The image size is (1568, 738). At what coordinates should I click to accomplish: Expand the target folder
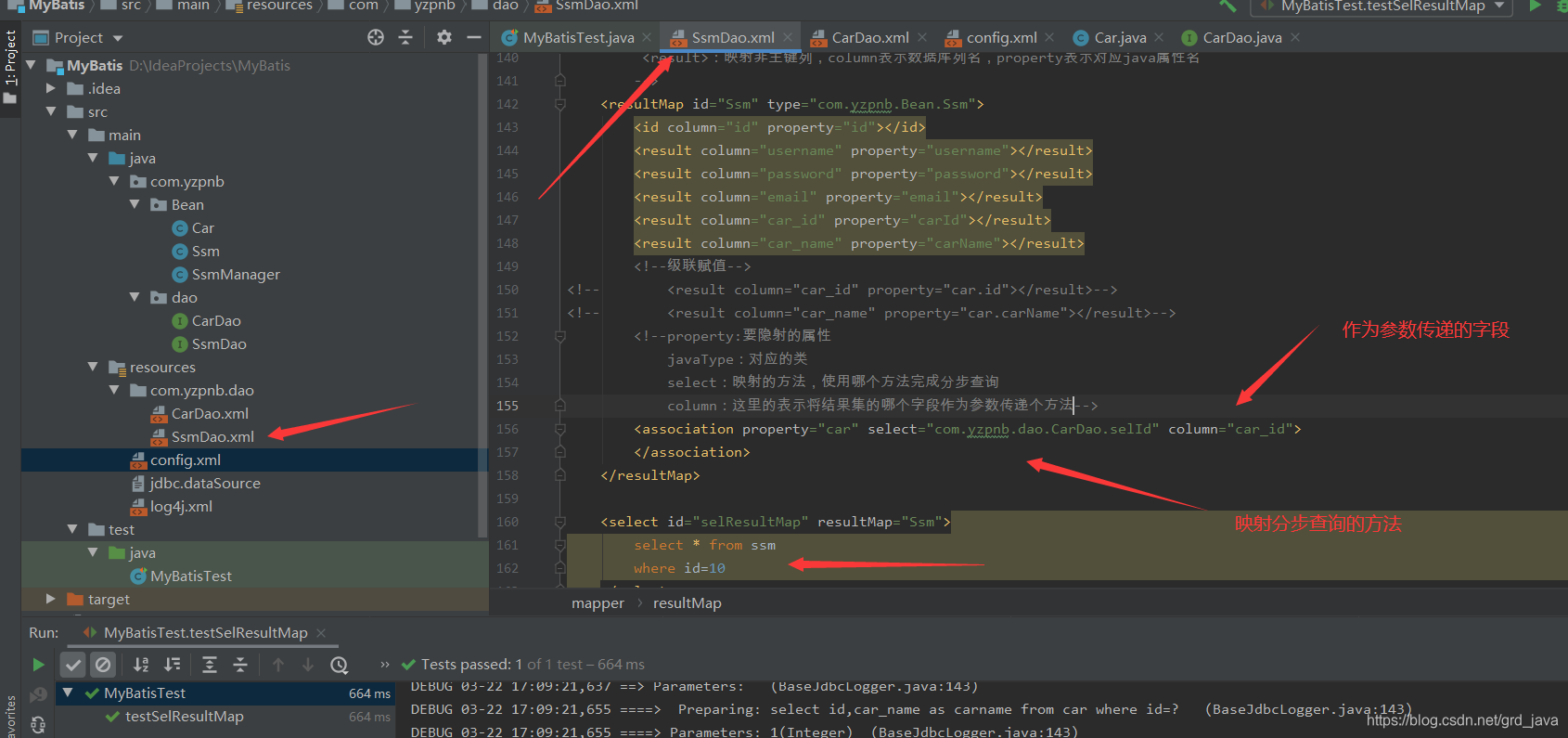coord(52,599)
